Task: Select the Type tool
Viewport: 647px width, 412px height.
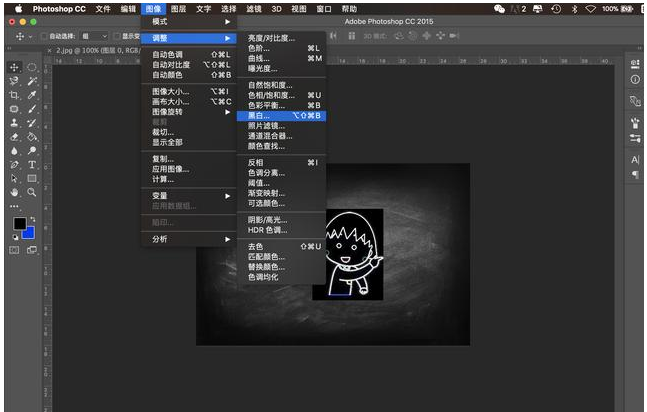Action: [x=32, y=164]
